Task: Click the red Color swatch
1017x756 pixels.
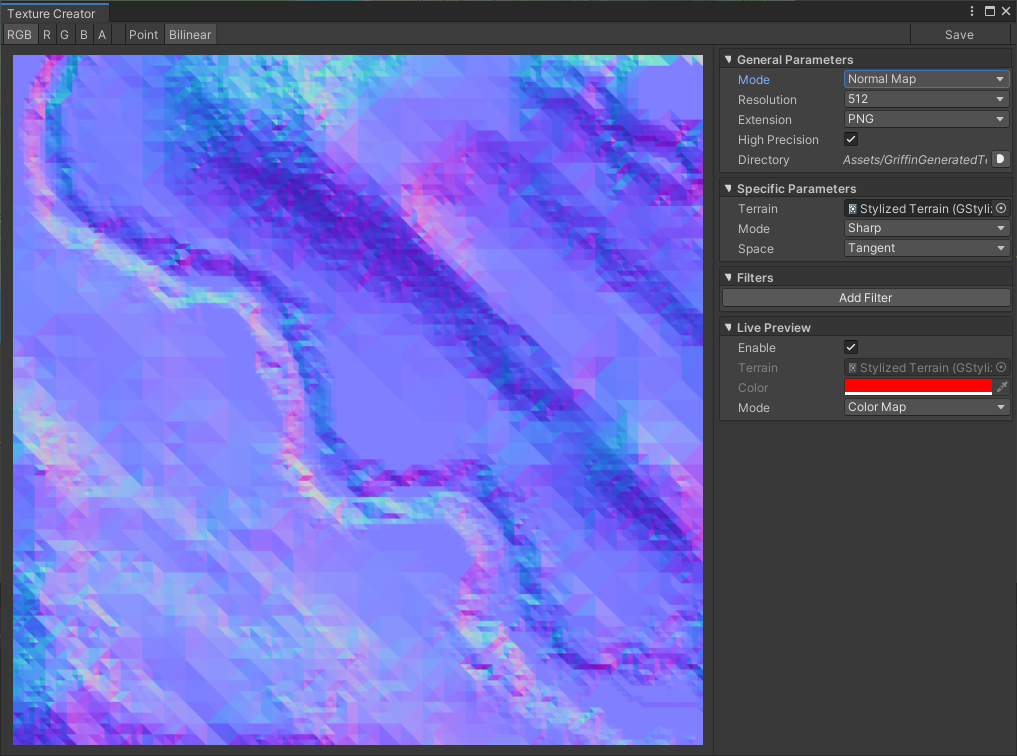Action: [x=917, y=387]
